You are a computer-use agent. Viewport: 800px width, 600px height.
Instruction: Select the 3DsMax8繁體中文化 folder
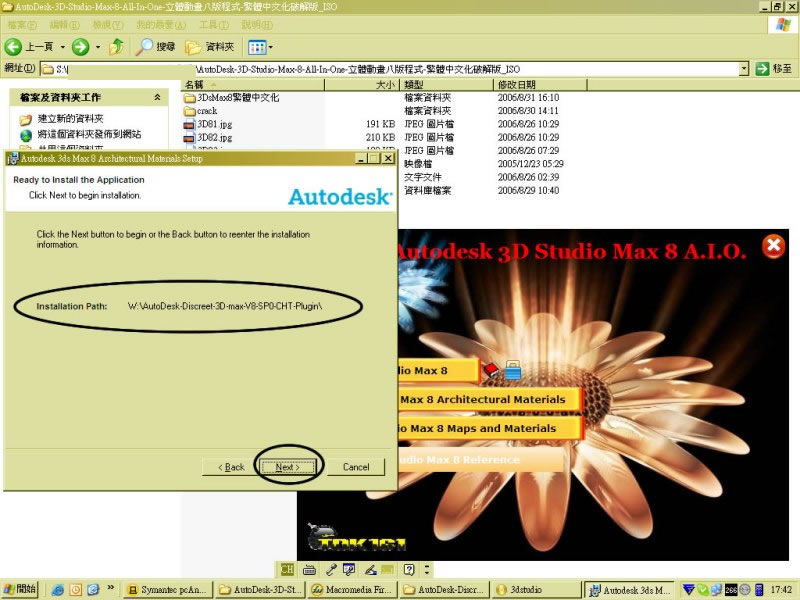pos(238,97)
